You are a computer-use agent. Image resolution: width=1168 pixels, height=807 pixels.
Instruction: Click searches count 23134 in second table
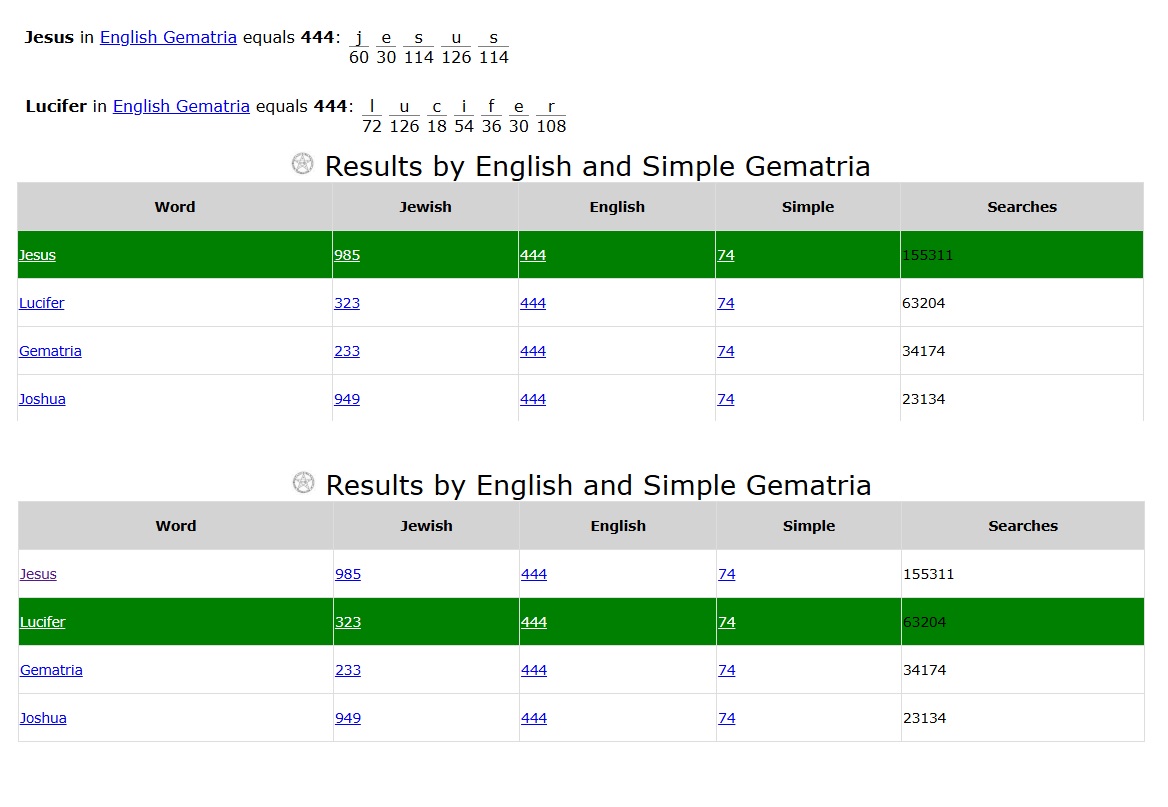tap(924, 718)
